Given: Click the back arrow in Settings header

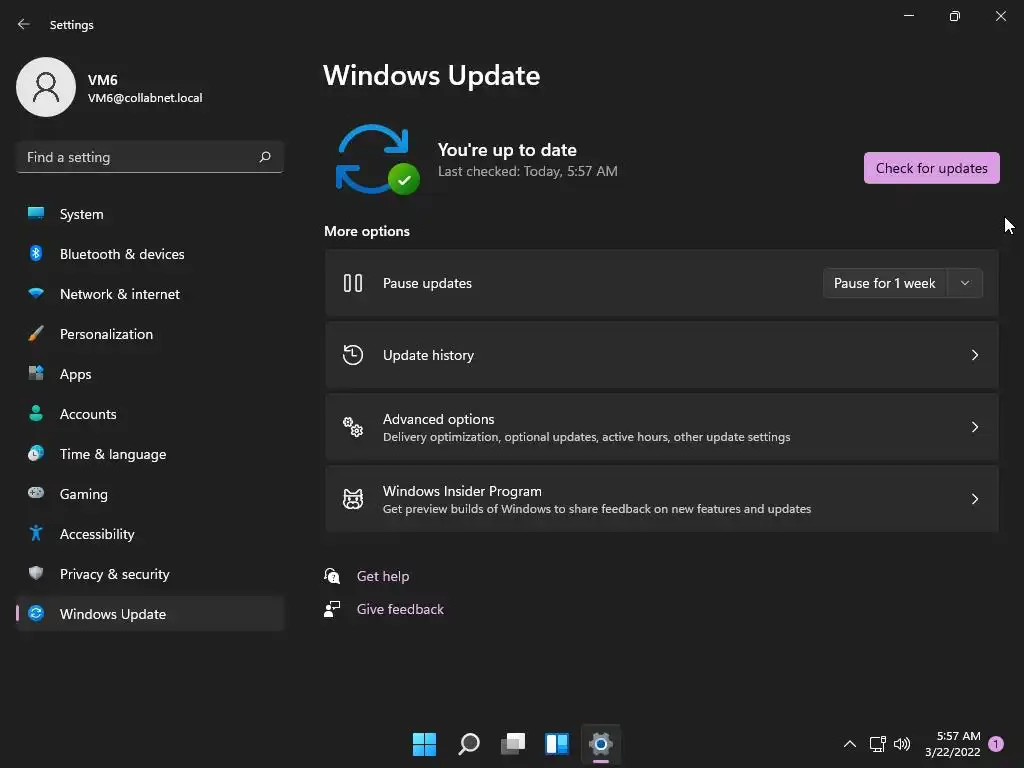Looking at the screenshot, I should coord(24,24).
